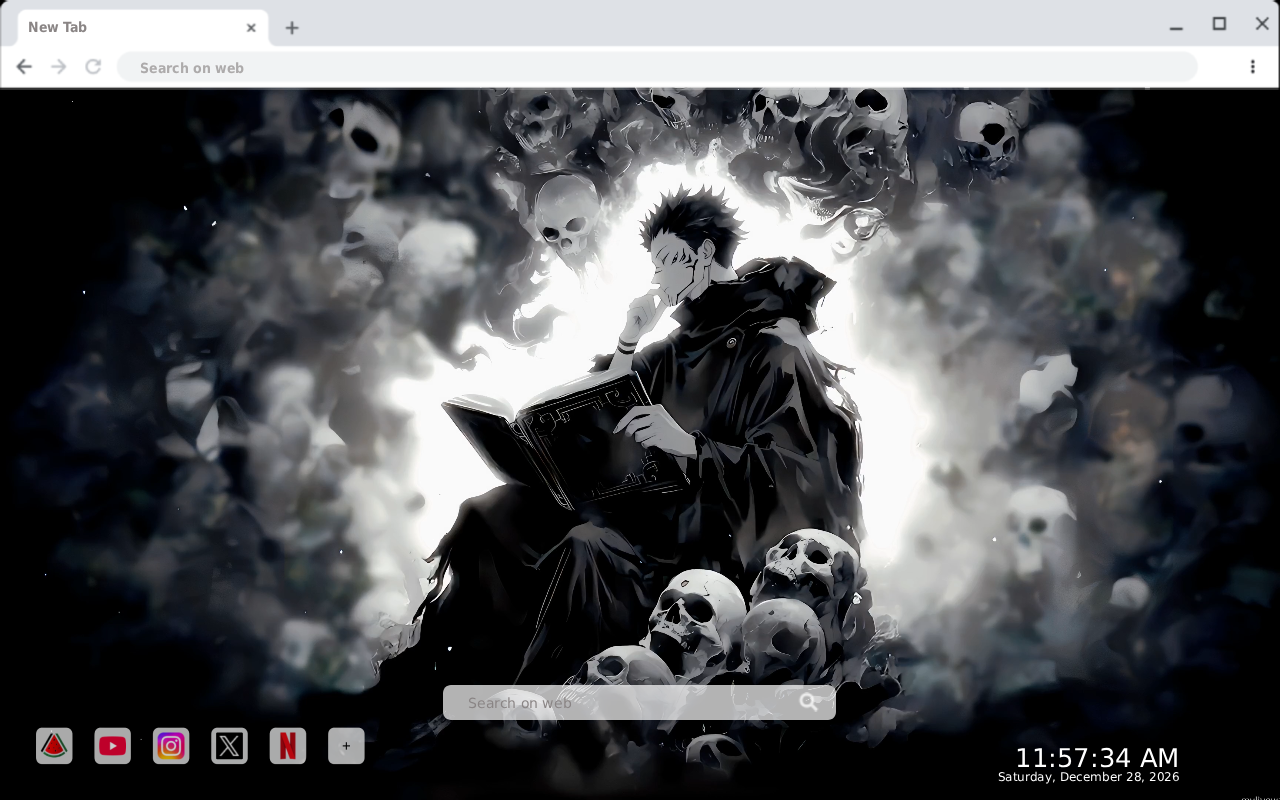The height and width of the screenshot is (800, 1280).
Task: Add a new shortcut with plus tile
Action: (x=346, y=746)
